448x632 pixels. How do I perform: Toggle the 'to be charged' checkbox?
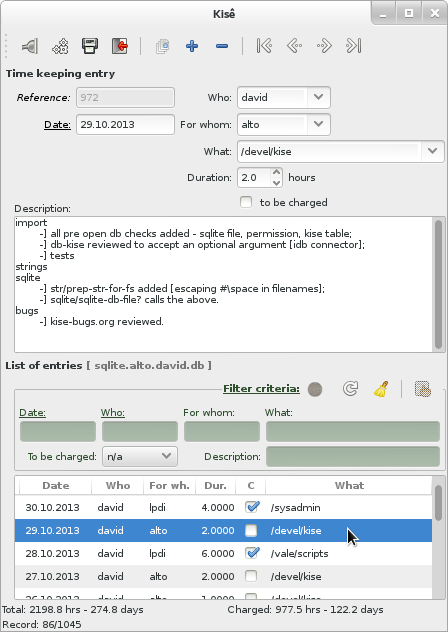coord(246,202)
